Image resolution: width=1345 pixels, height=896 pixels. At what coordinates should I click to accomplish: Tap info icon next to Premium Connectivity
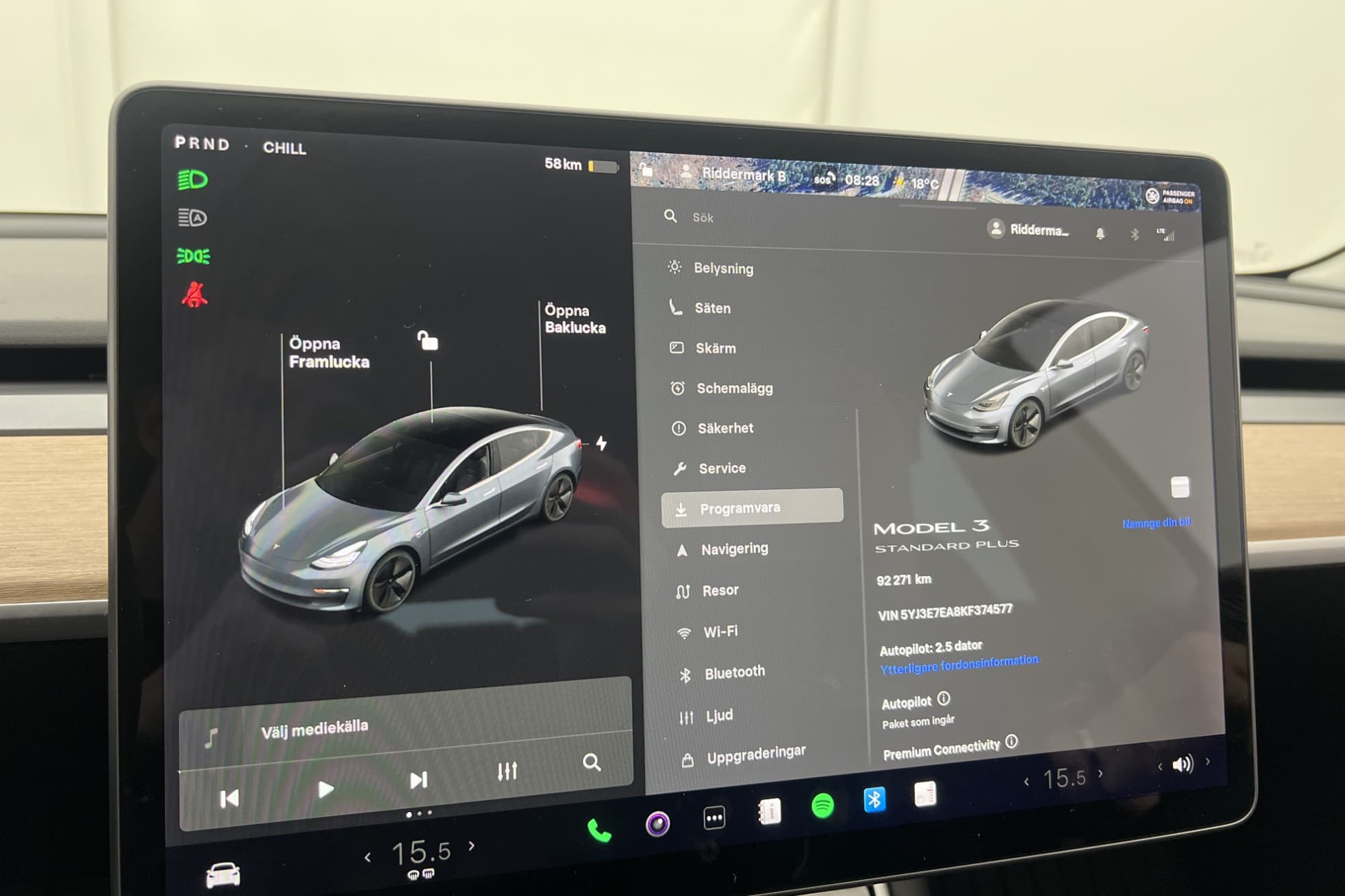[1011, 741]
